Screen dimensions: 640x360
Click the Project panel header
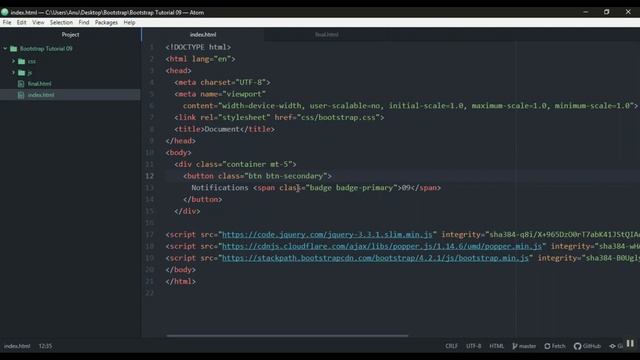click(70, 35)
